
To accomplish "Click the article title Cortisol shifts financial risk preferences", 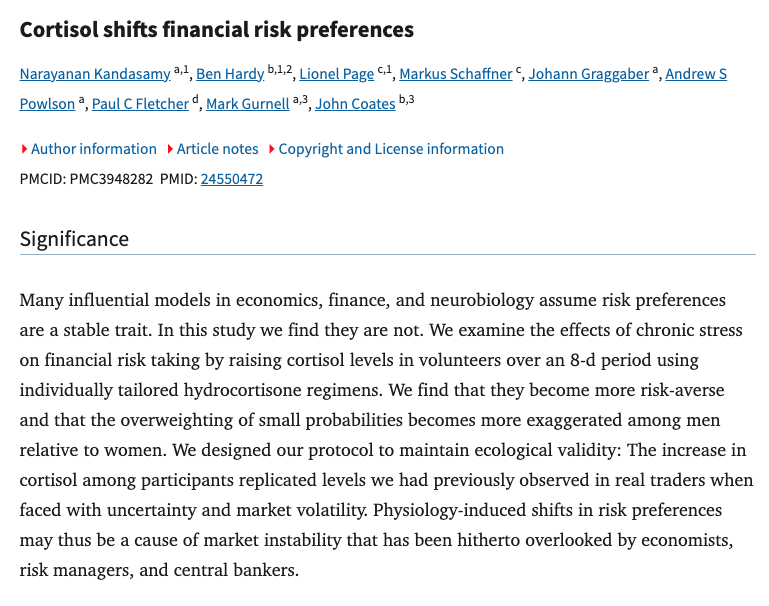I will pyautogui.click(x=217, y=29).
